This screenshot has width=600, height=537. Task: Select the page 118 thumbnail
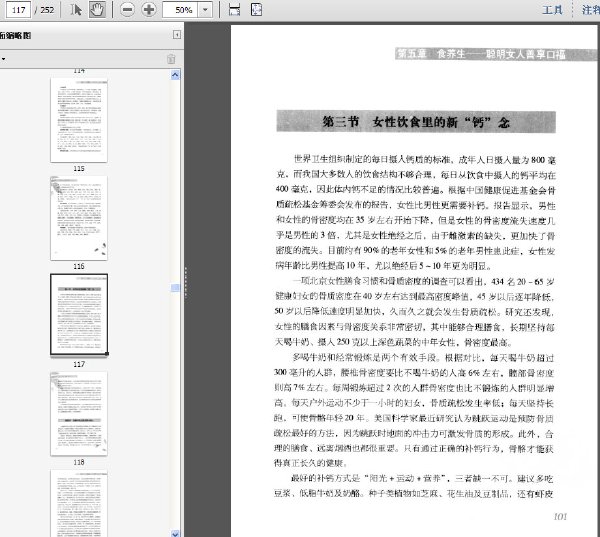(79, 413)
